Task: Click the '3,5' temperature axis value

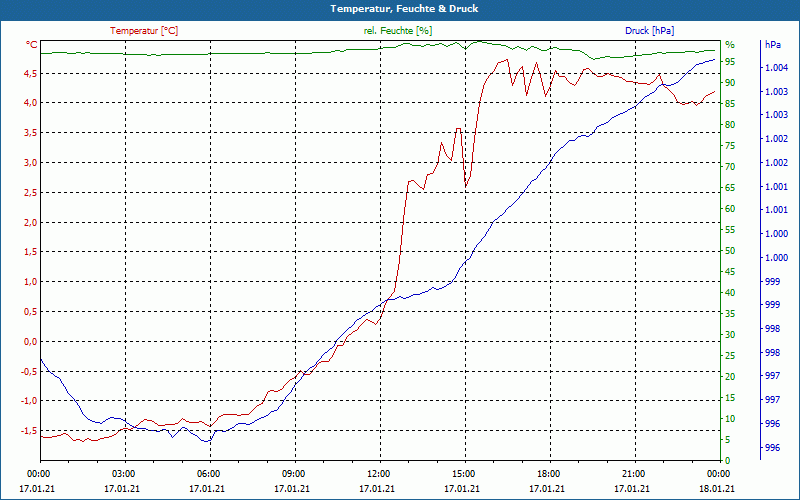Action: pos(31,133)
